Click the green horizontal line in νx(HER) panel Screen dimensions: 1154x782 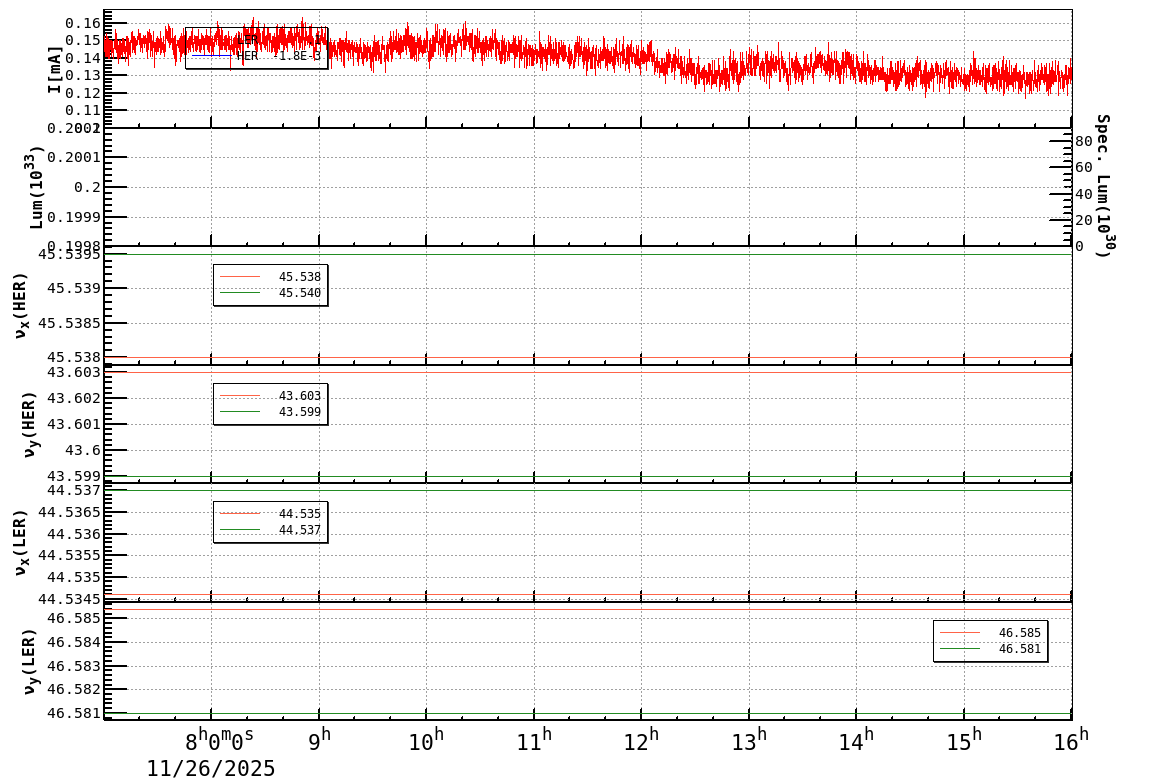pos(600,253)
